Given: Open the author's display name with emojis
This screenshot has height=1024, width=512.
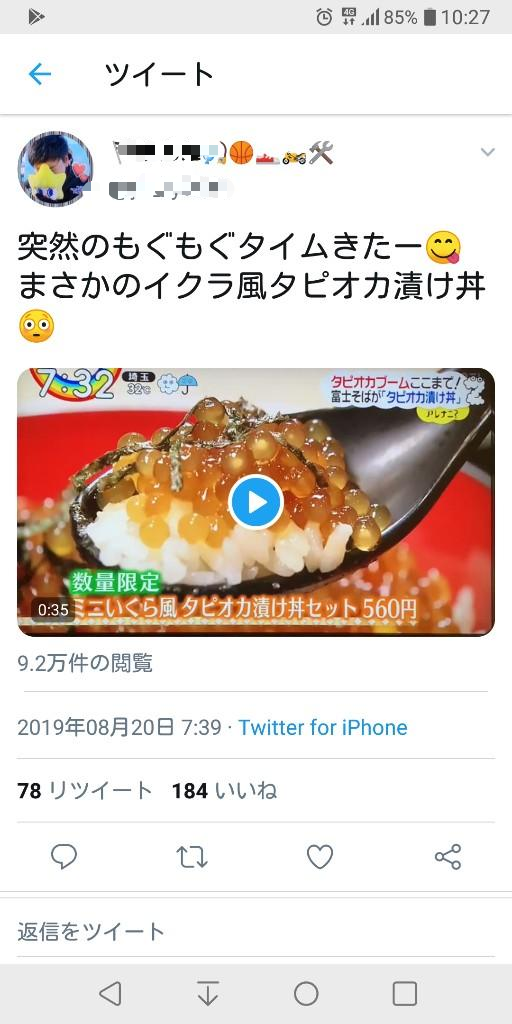Looking at the screenshot, I should pos(223,152).
